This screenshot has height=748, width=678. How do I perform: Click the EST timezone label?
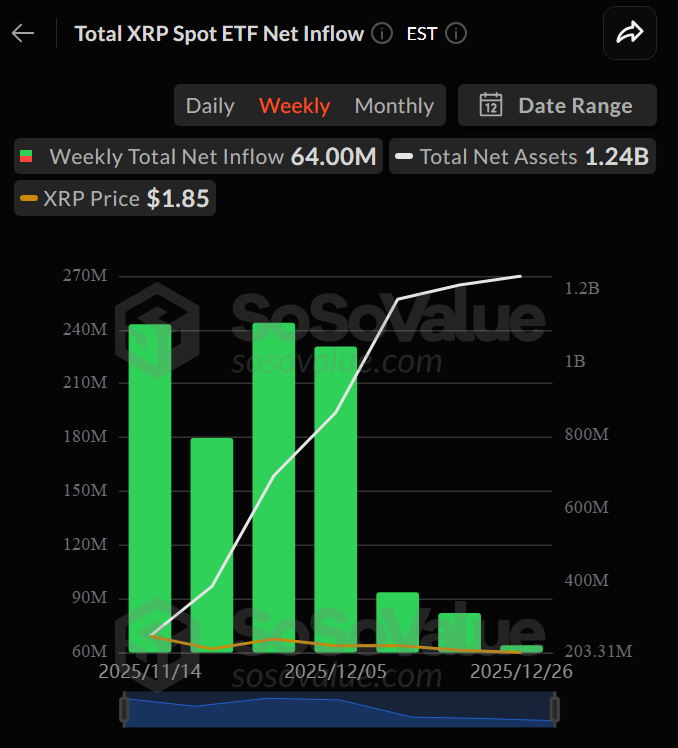pos(421,33)
